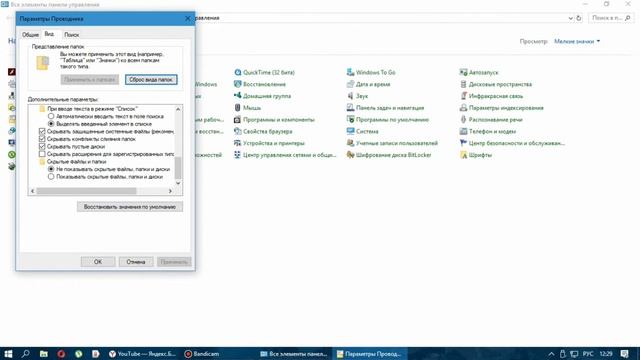Image resolution: width=640 pixels, height=360 pixels.
Task: Click 'Восстановить значения по умолчанию' button
Action: 130,207
